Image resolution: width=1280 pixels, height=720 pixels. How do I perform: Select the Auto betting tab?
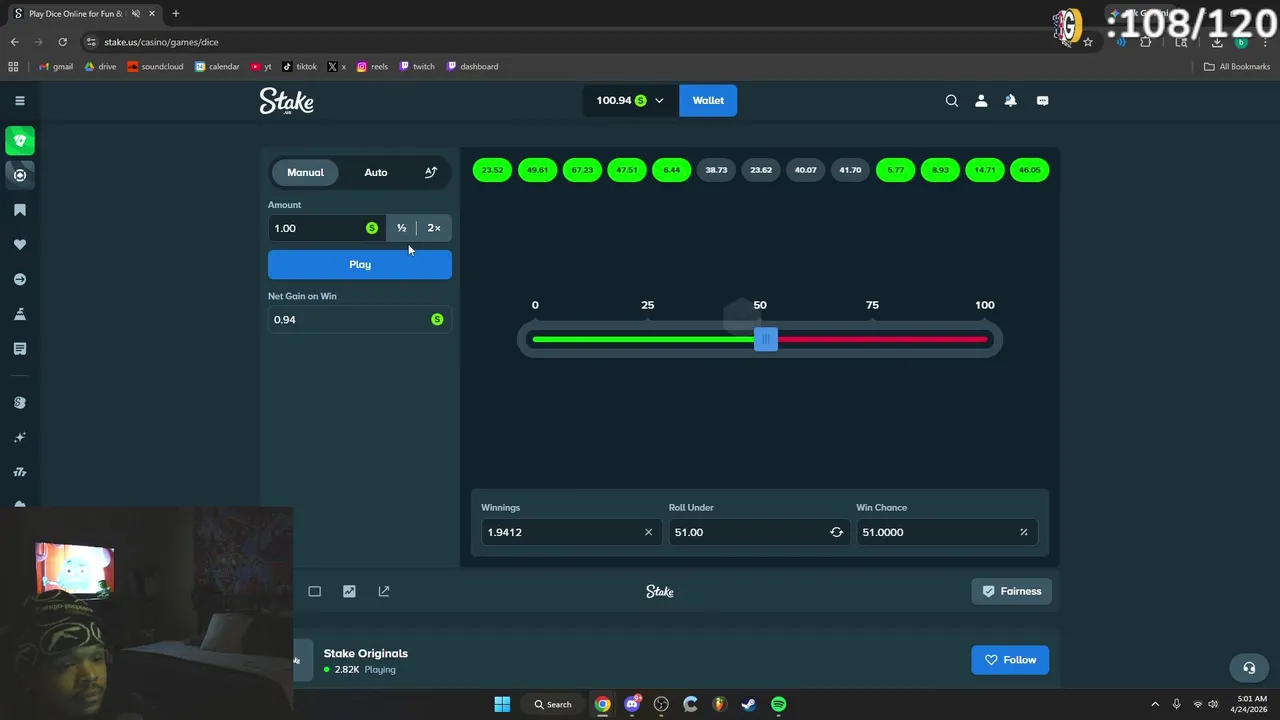tap(376, 172)
